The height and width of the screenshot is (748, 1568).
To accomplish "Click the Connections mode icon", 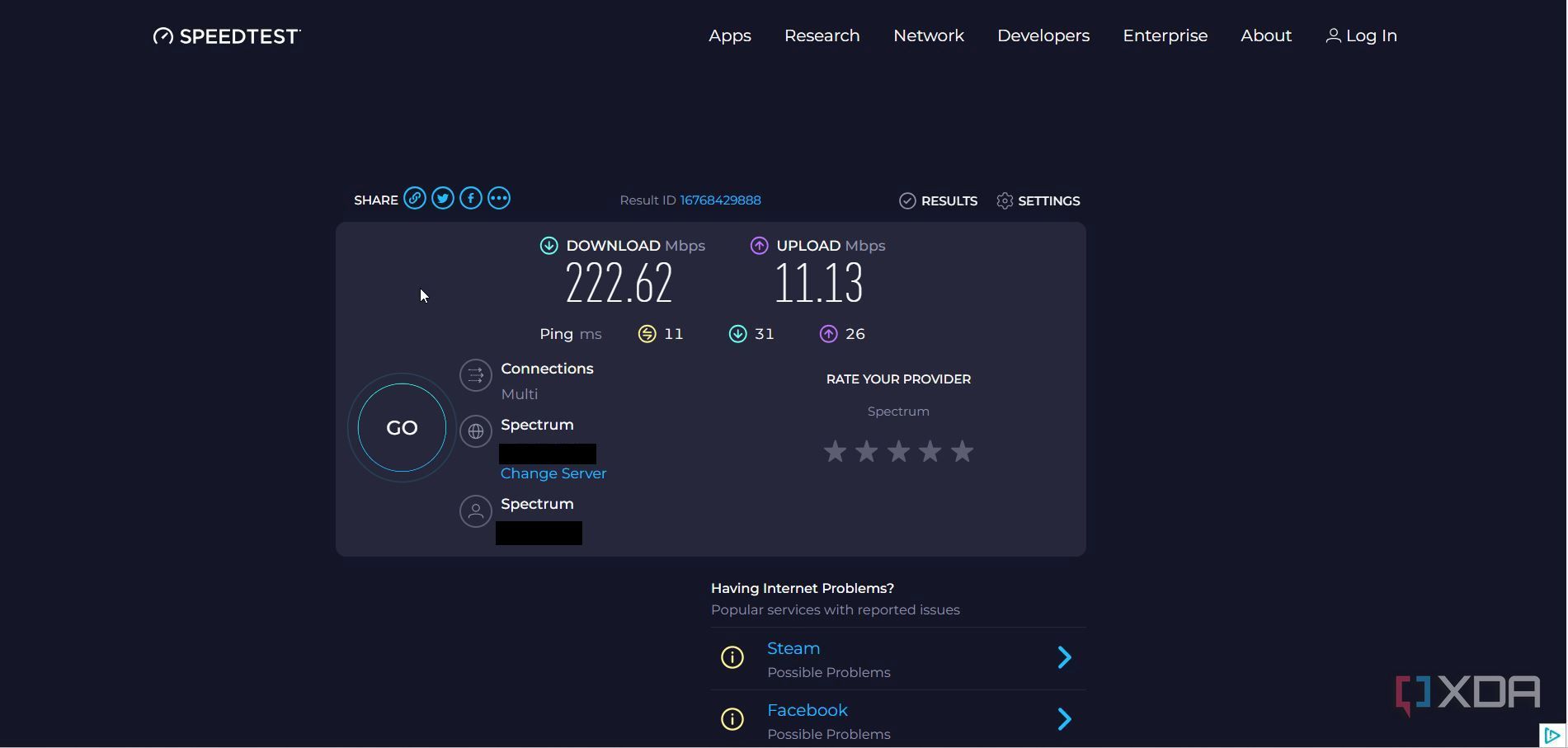I will click(x=476, y=376).
